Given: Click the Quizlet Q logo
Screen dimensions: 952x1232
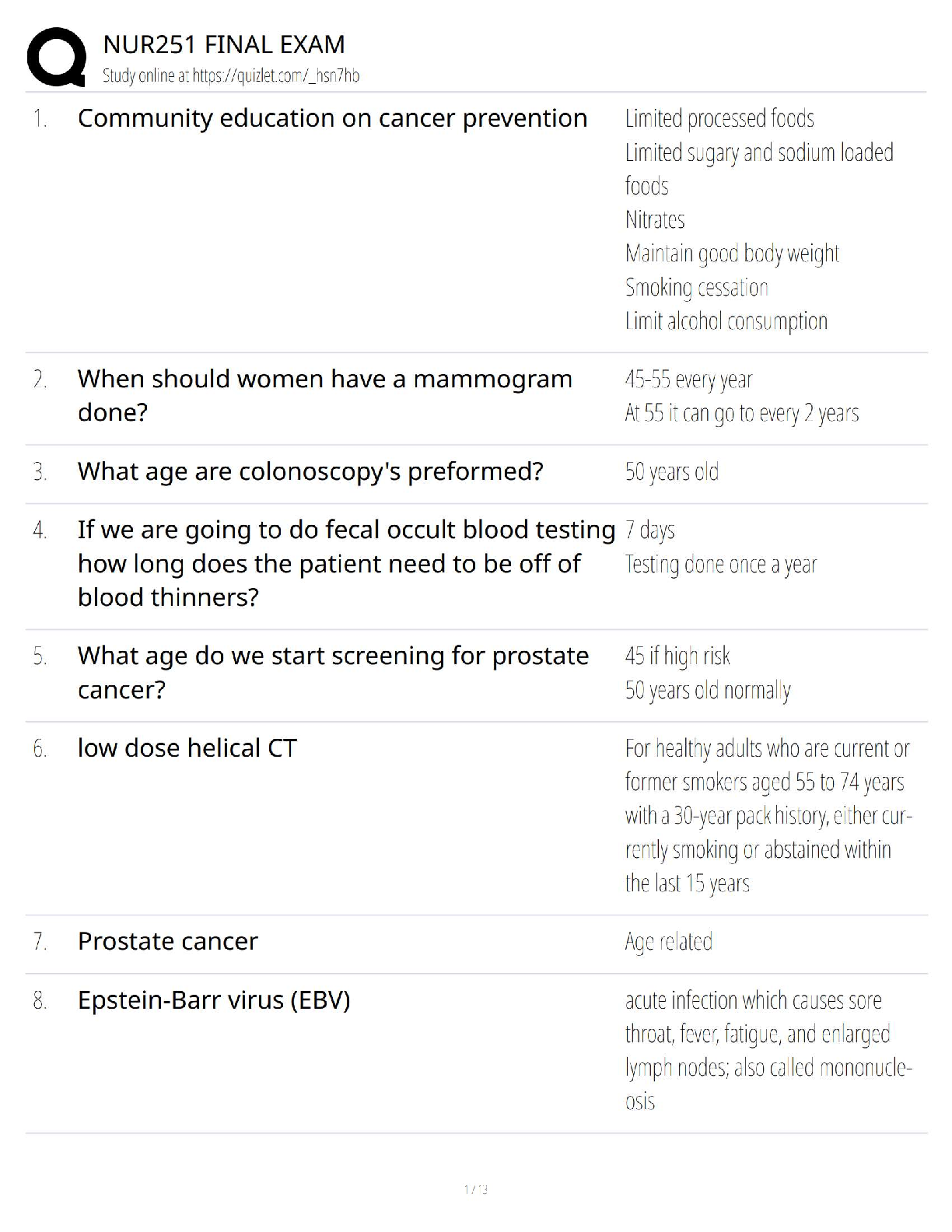Looking at the screenshot, I should pyautogui.click(x=56, y=57).
